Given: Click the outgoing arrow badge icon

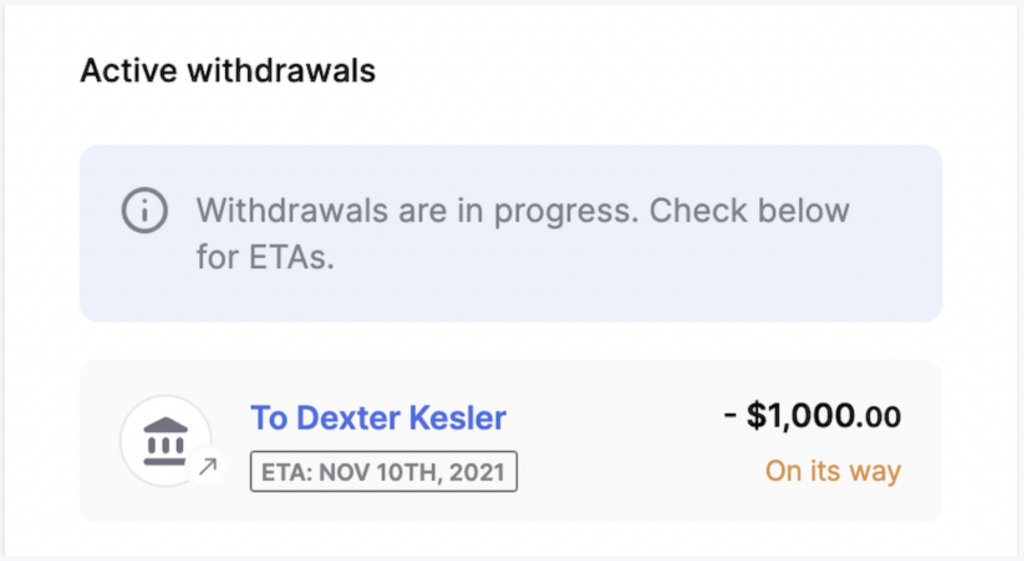Looking at the screenshot, I should click(210, 465).
